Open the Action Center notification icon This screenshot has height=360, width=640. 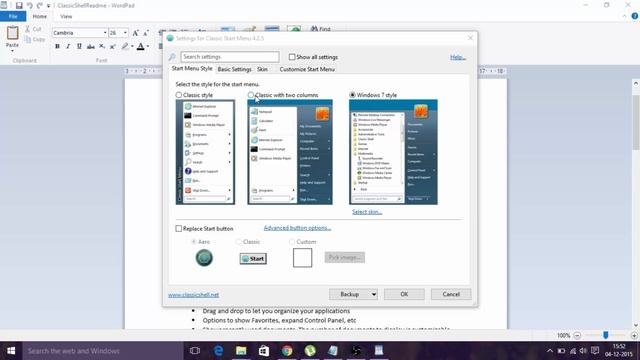[x=595, y=351]
